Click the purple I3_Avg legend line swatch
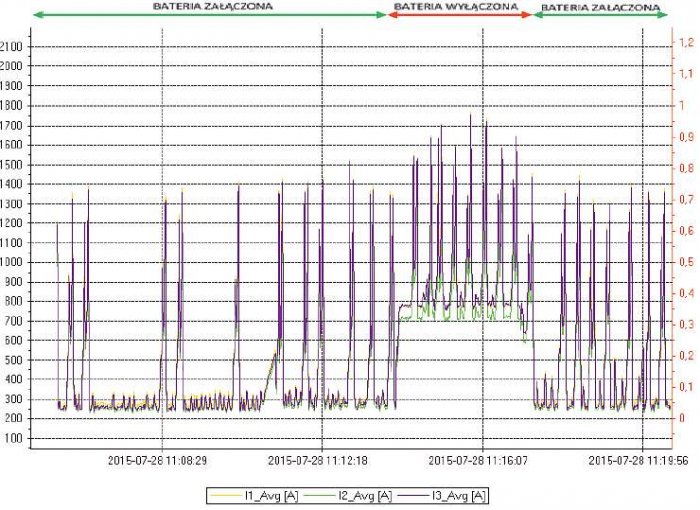The width and height of the screenshot is (700, 510). click(413, 495)
